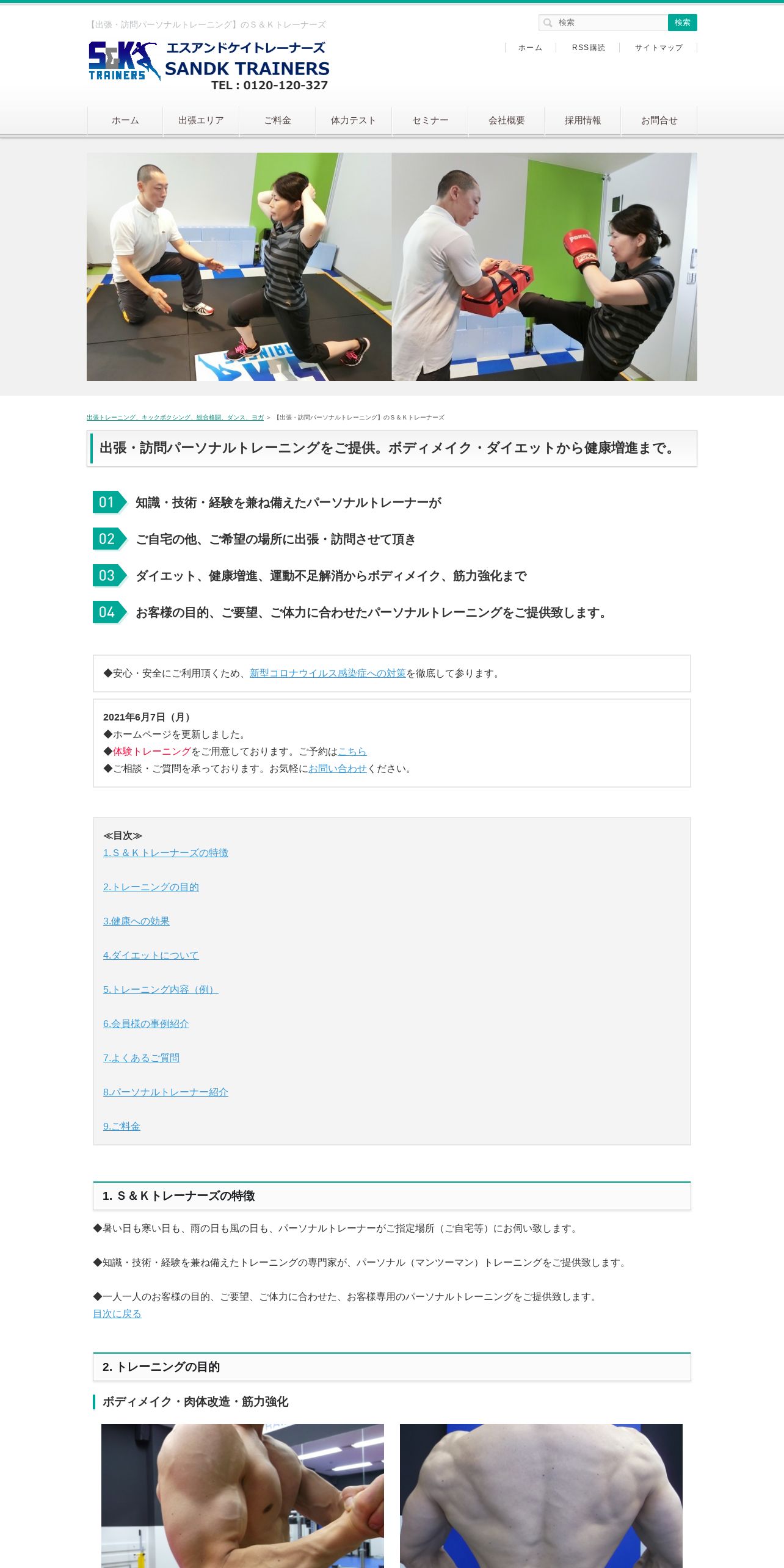This screenshot has width=784, height=1568.
Task: Select the セミナー navigation tab
Action: coord(430,120)
